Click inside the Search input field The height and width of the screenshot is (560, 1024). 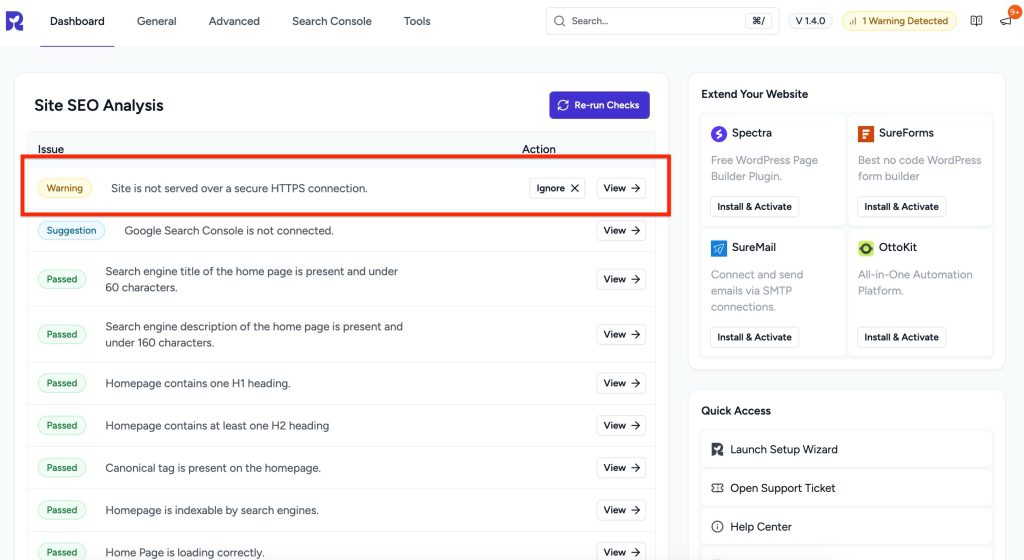[x=650, y=21]
